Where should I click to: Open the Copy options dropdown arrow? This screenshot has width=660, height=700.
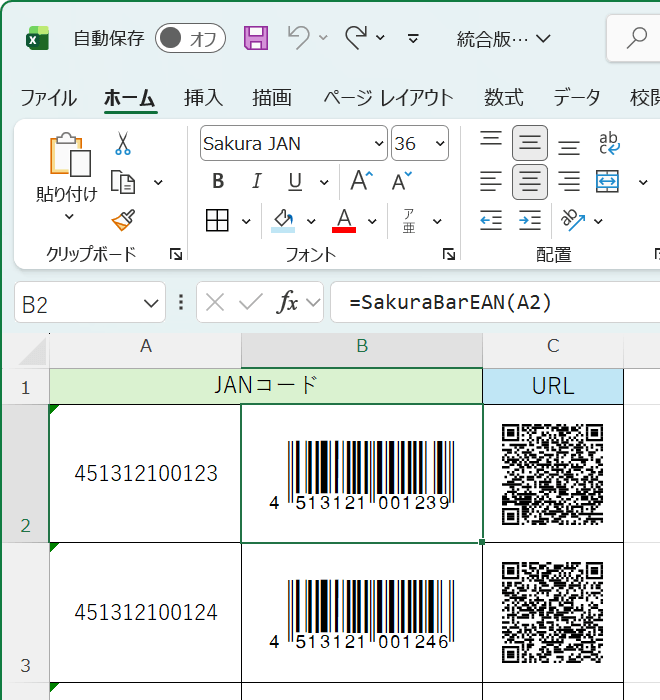(x=158, y=182)
